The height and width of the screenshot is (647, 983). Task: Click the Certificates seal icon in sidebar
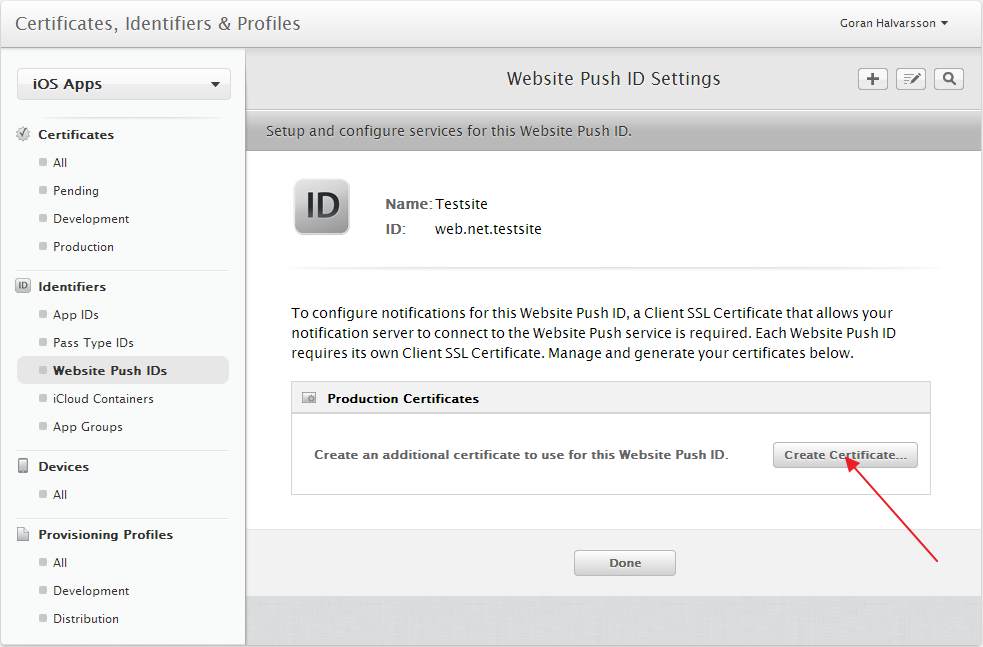tap(22, 134)
